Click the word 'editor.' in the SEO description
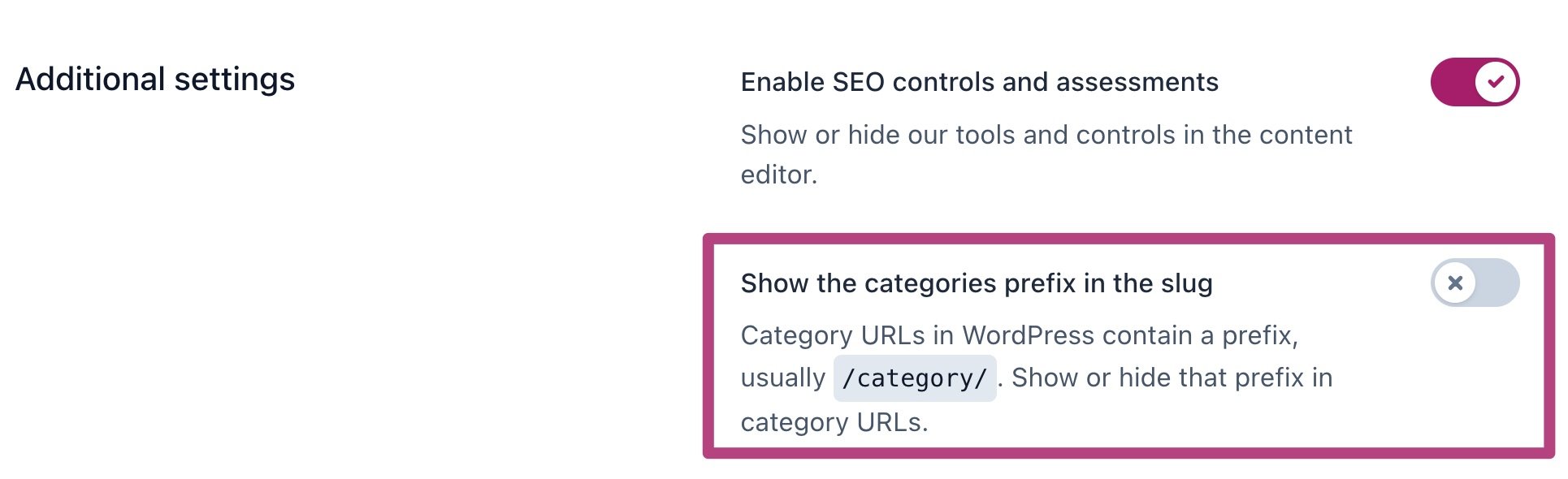The width and height of the screenshot is (1568, 479). [x=778, y=175]
